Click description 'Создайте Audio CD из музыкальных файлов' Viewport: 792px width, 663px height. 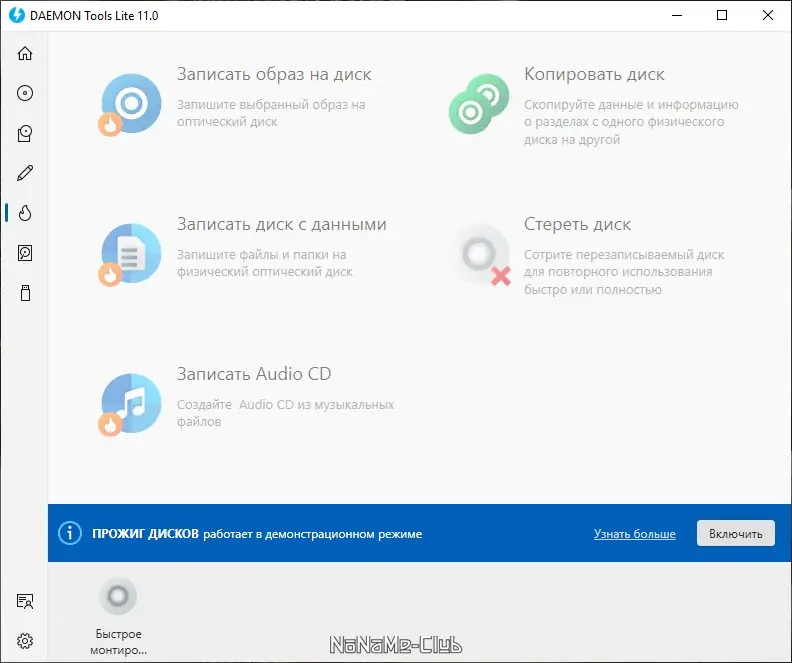(x=285, y=413)
